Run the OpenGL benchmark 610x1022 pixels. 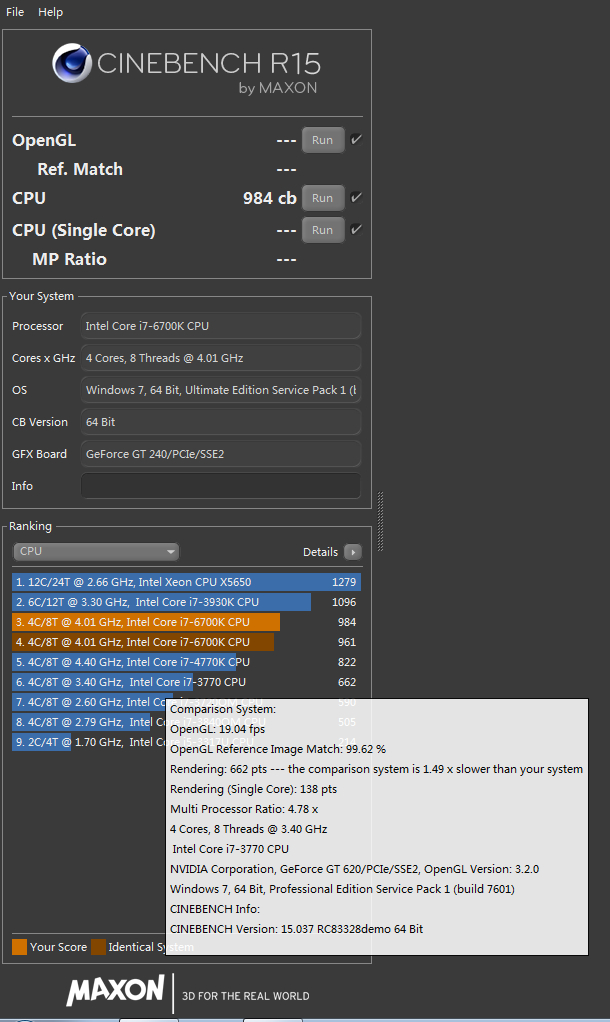322,141
